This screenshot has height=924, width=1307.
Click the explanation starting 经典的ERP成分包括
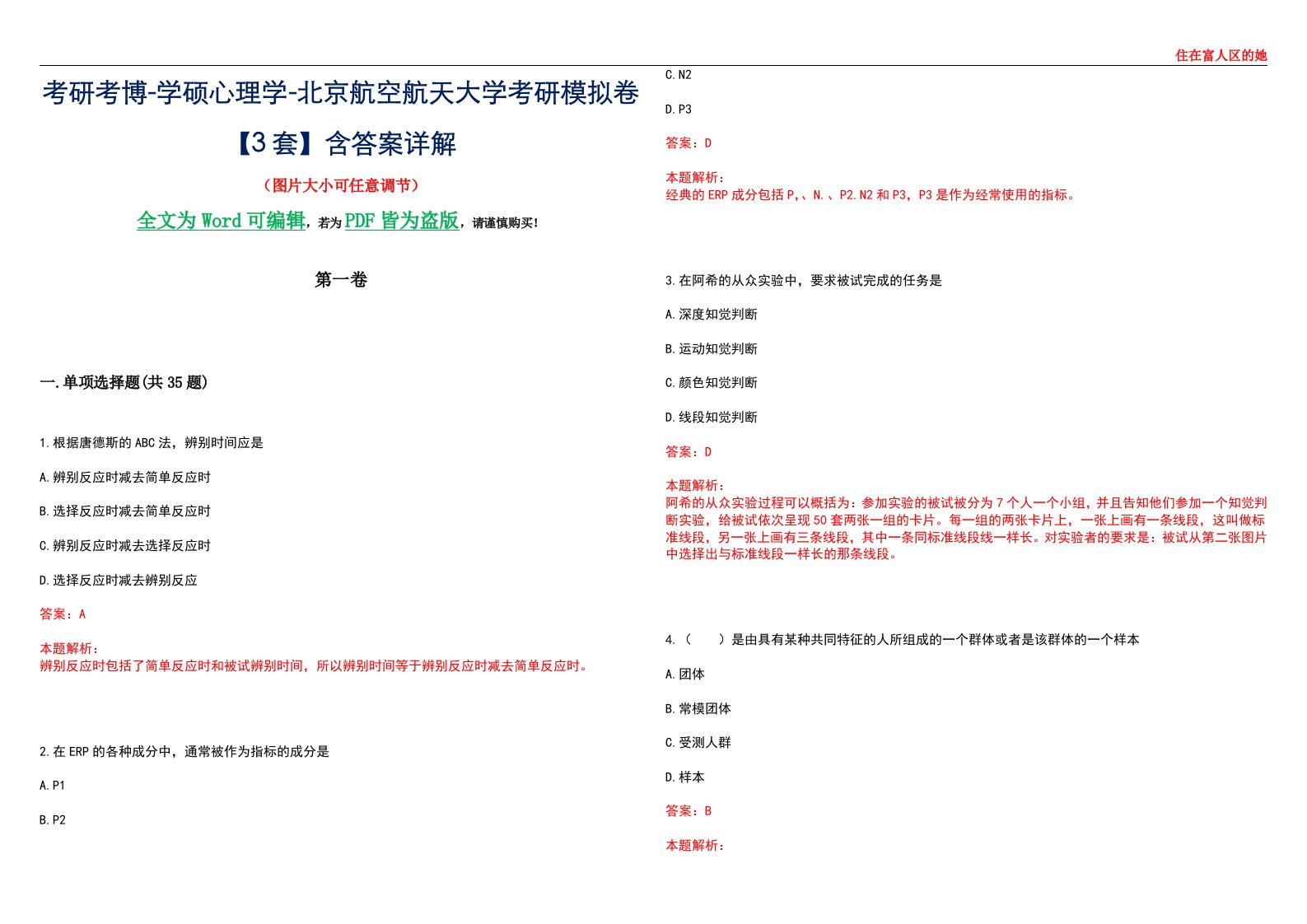pos(872,195)
